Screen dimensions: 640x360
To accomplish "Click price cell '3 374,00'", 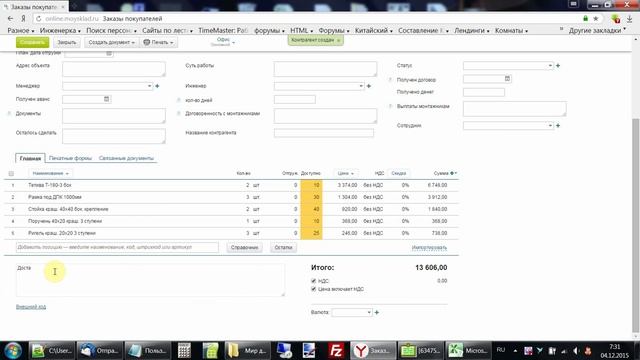I will (x=347, y=185).
